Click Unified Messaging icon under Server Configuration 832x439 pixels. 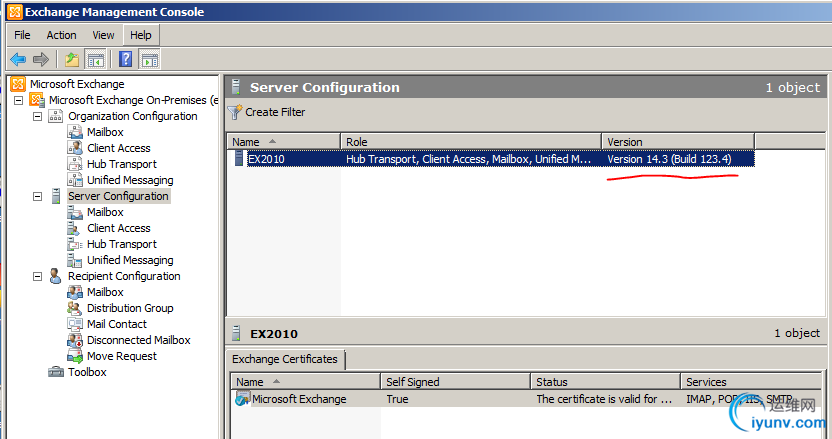click(x=75, y=260)
